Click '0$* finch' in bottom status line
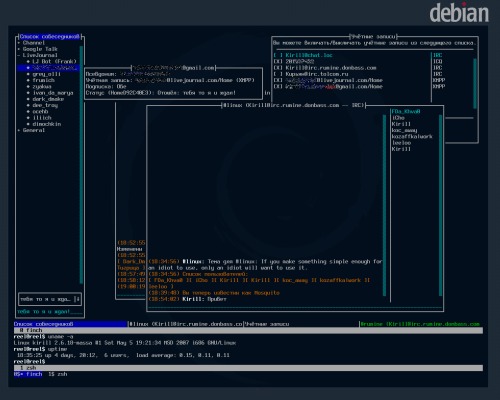 pyautogui.click(x=28, y=374)
